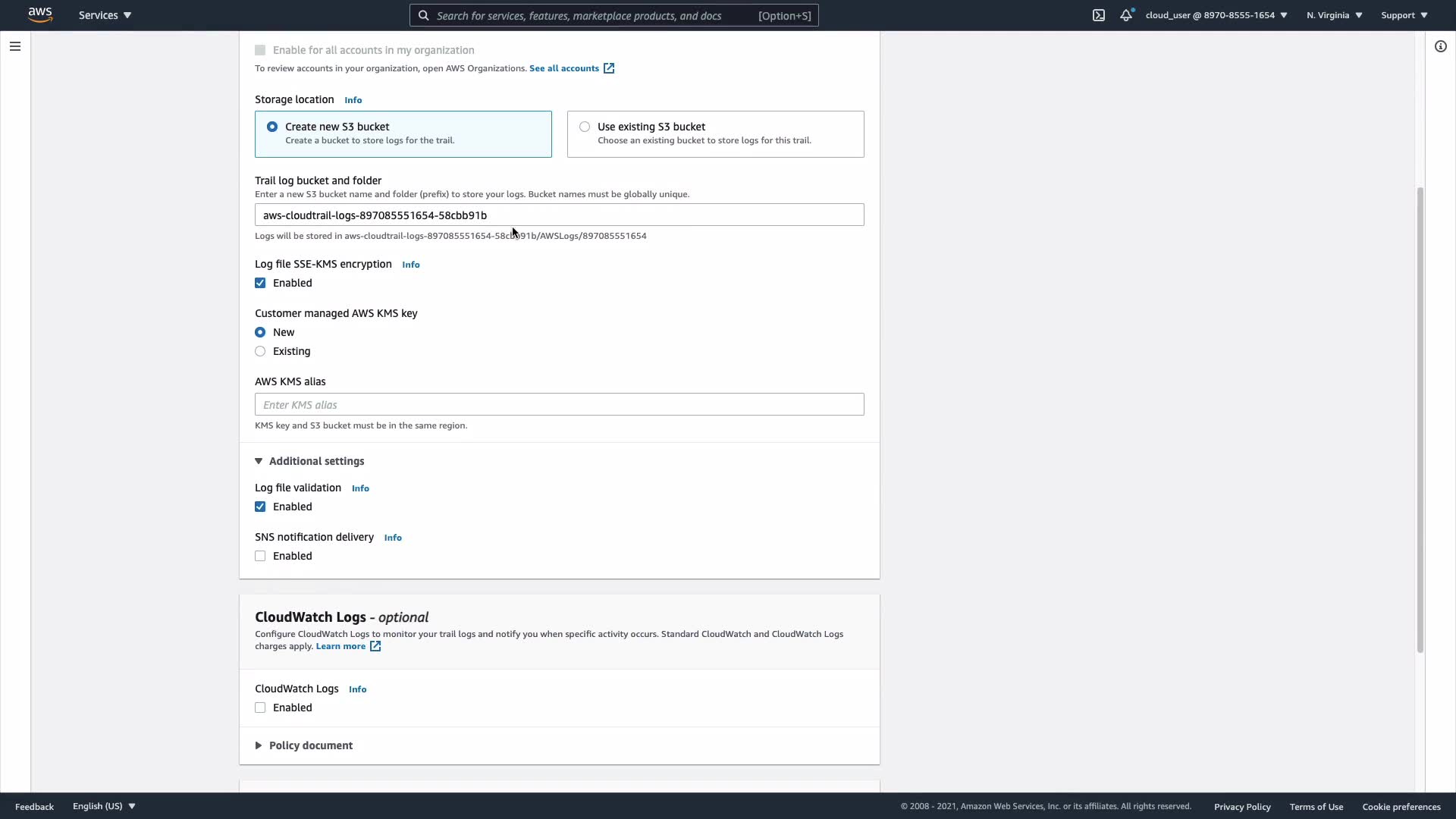Click the AWS logo home icon

pyautogui.click(x=40, y=15)
